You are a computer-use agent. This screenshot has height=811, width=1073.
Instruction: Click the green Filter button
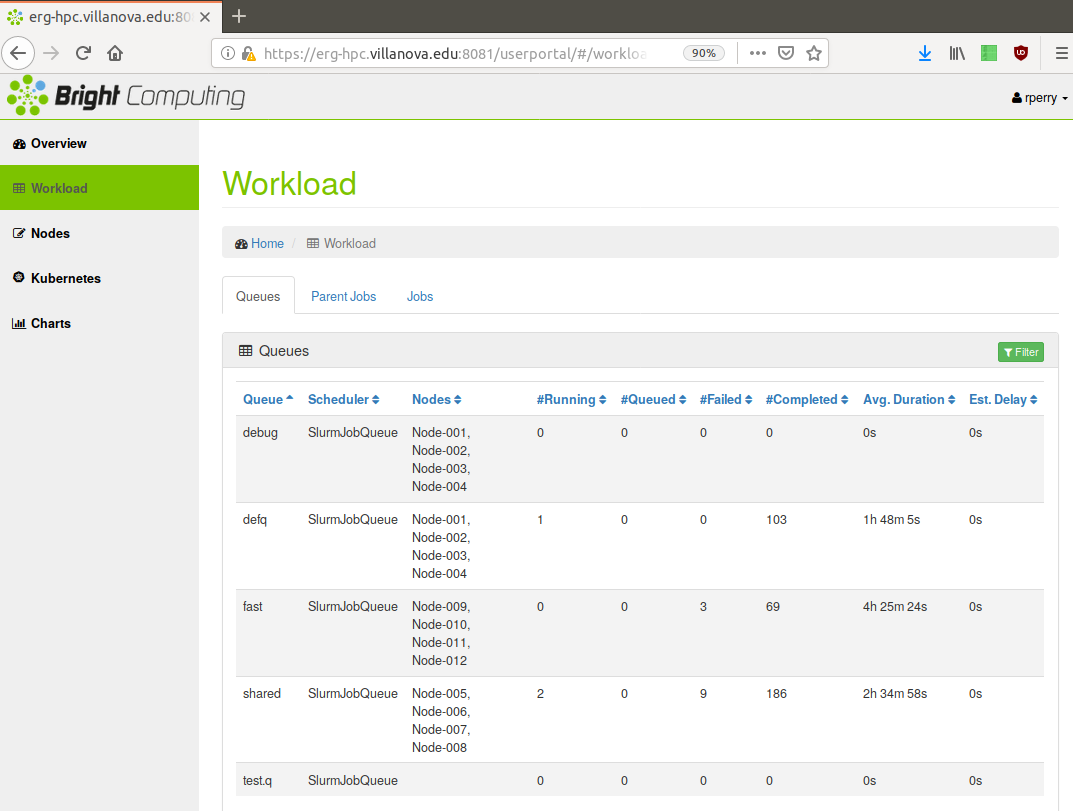click(1020, 352)
